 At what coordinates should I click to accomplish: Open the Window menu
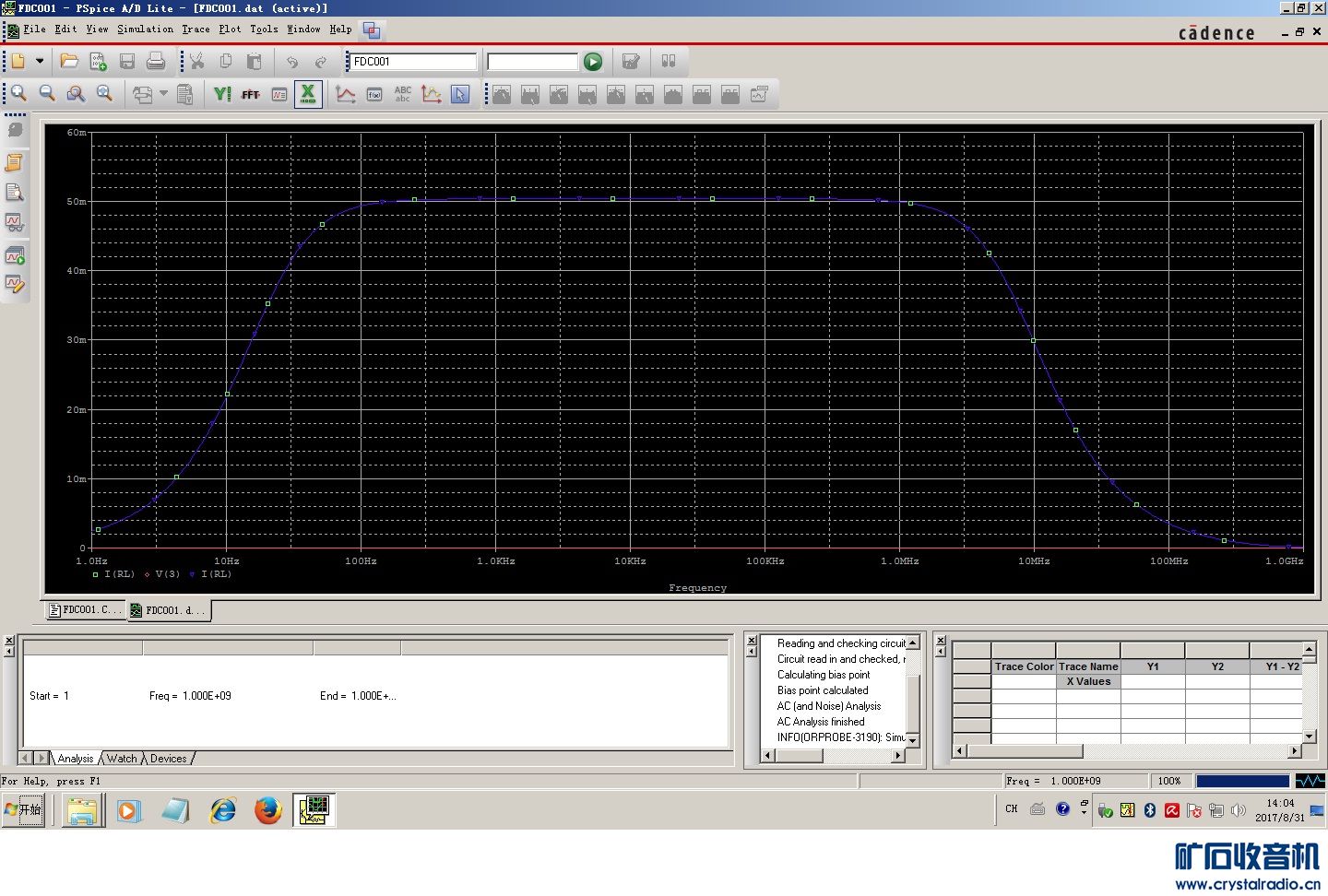tap(303, 29)
